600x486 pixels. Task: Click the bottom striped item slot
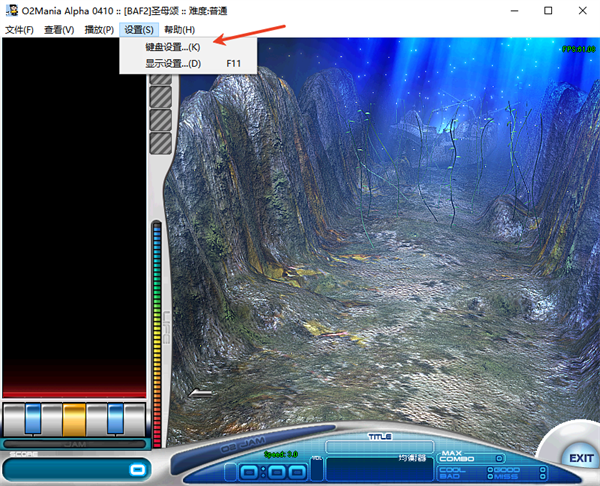pos(160,142)
